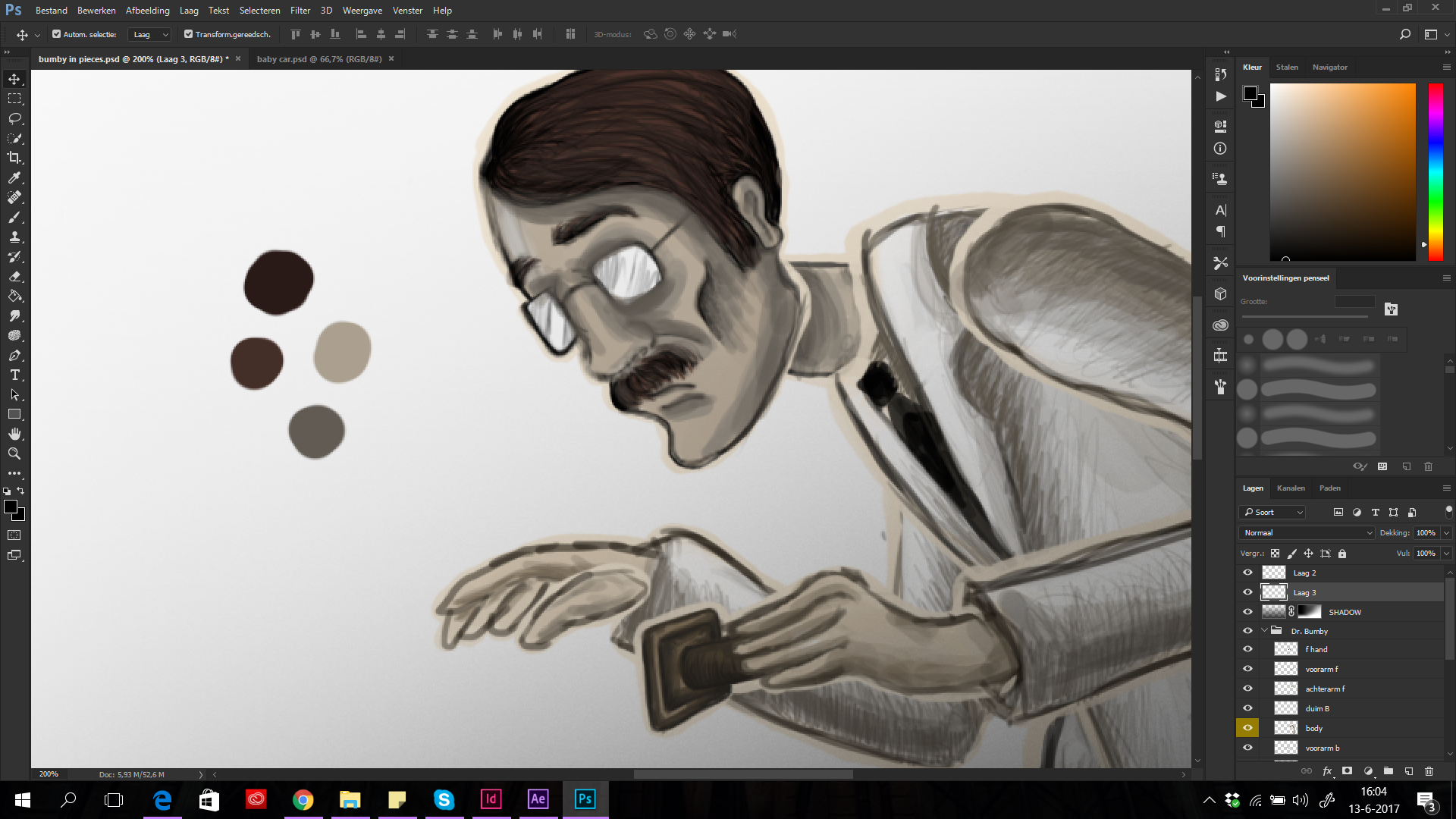Select the Brush tool

(14, 218)
